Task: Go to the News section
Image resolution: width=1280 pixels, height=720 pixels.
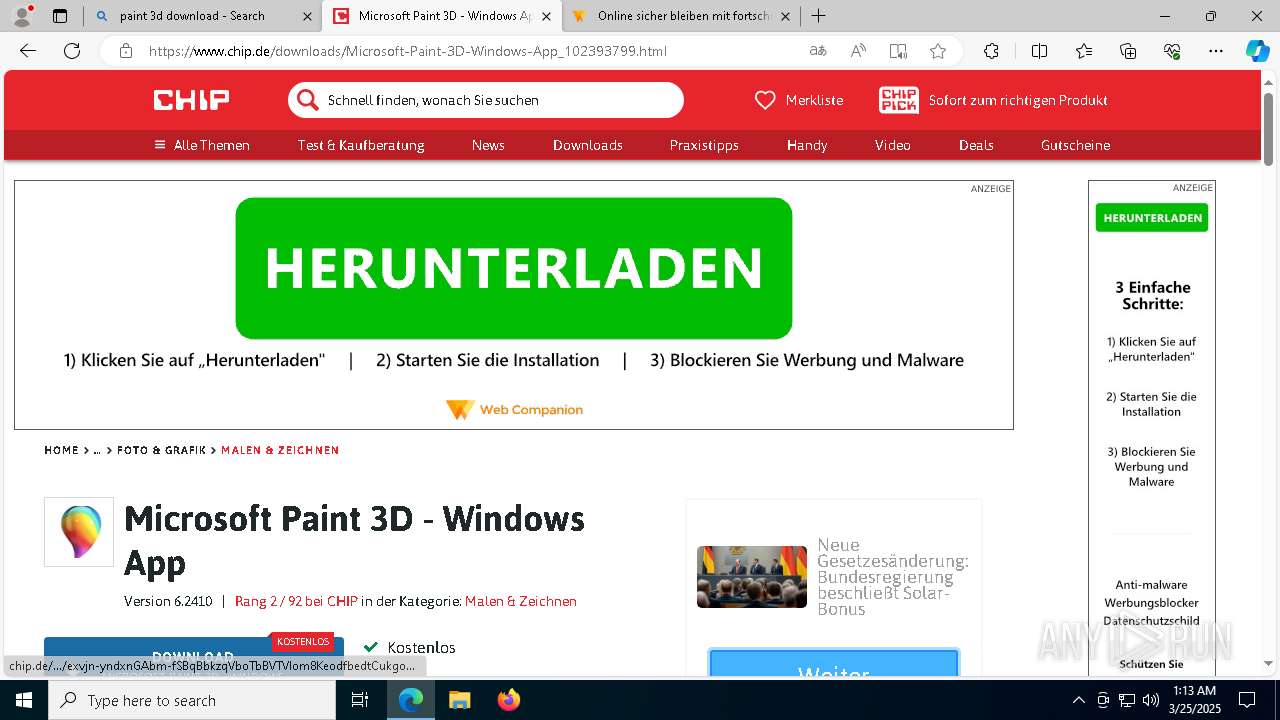Action: pyautogui.click(x=488, y=145)
